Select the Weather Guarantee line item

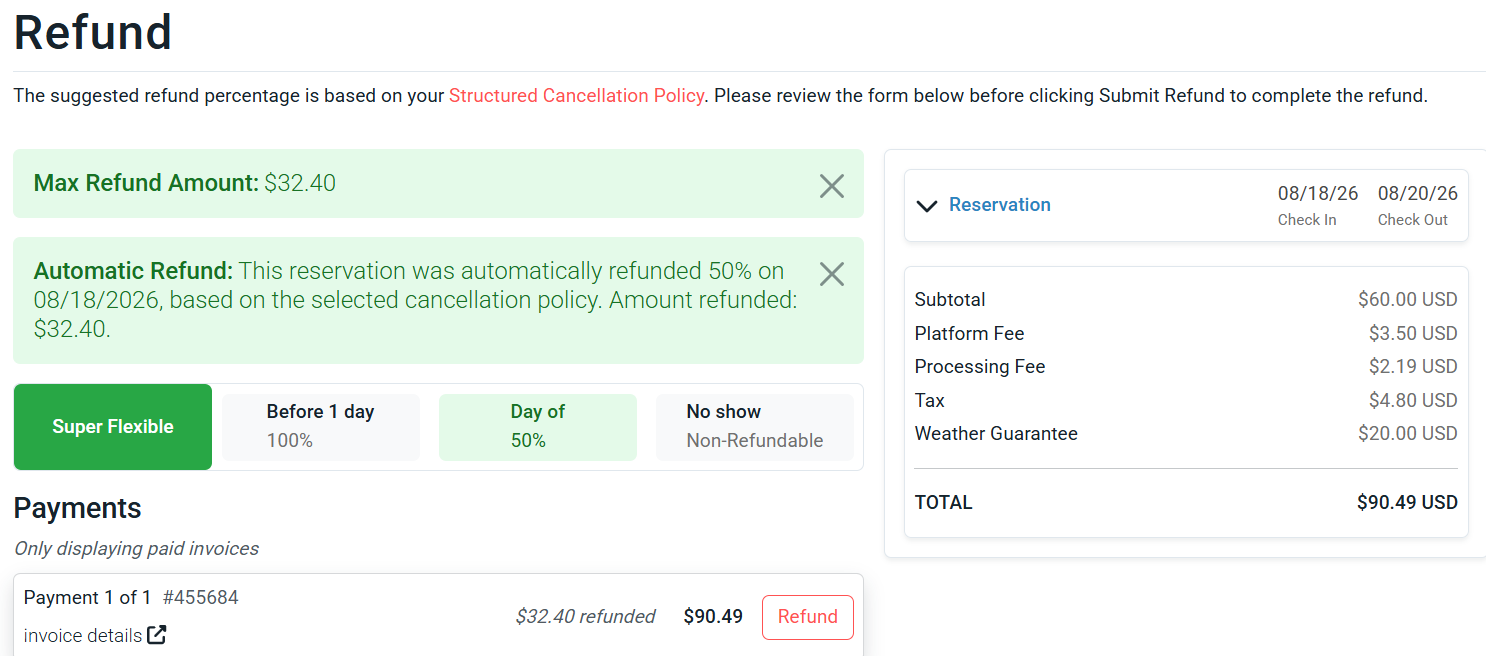point(1186,434)
